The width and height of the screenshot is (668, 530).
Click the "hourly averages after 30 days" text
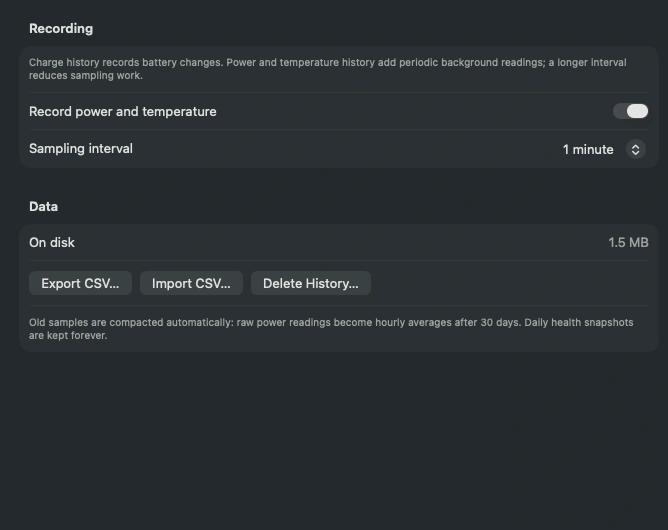coord(447,323)
